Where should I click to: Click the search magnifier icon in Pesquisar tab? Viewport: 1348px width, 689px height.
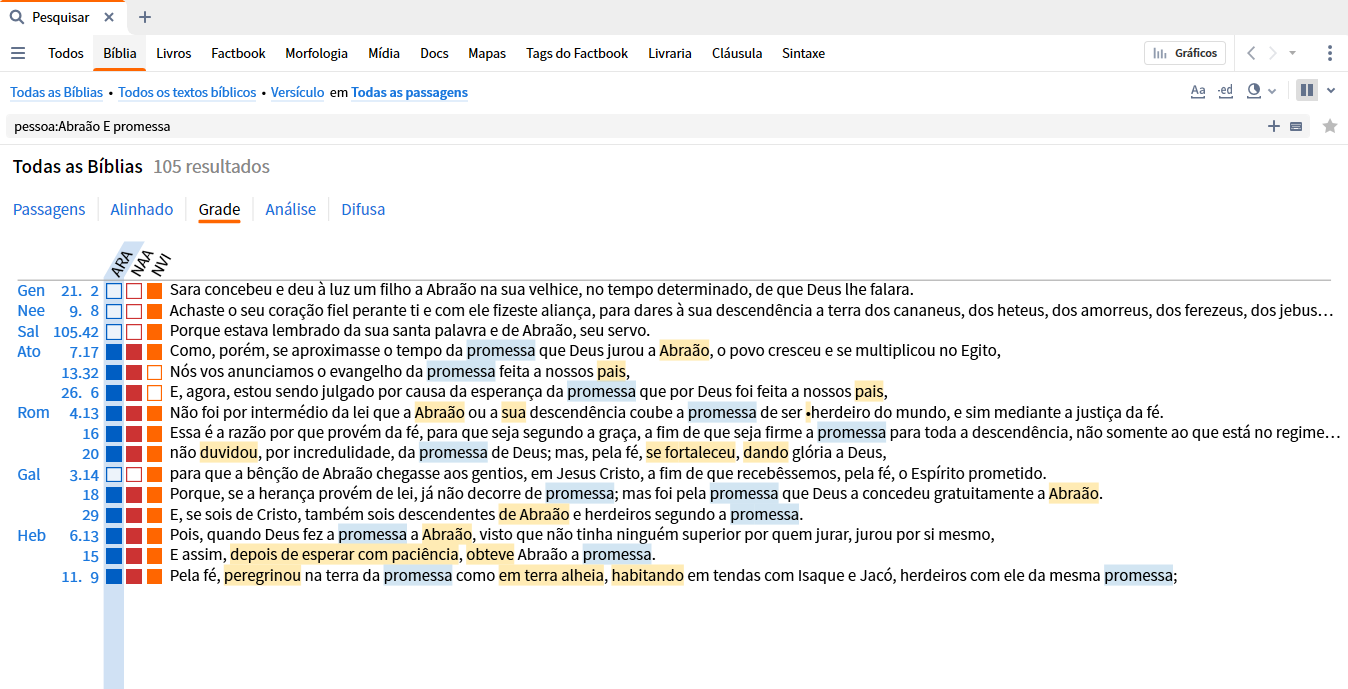[16, 17]
